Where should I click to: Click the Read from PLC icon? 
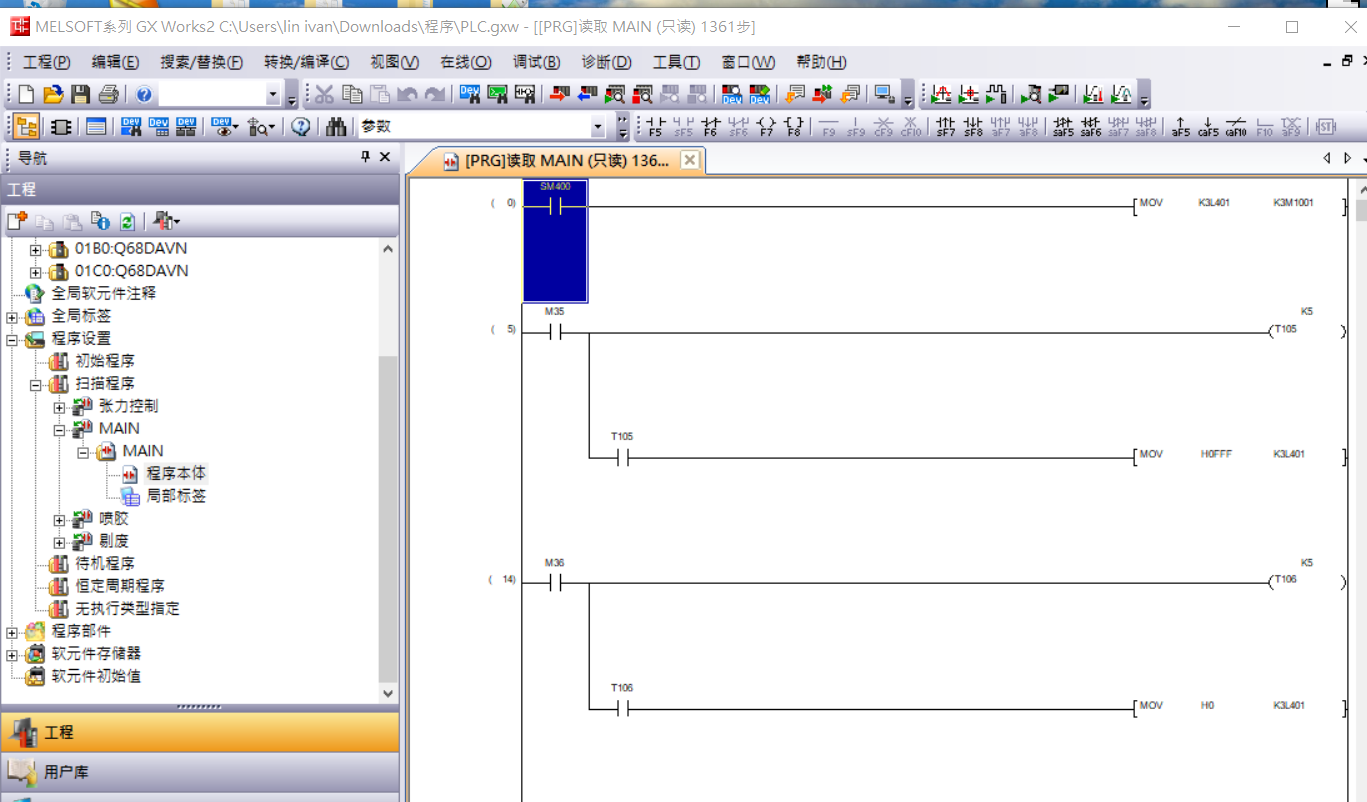pyautogui.click(x=587, y=95)
